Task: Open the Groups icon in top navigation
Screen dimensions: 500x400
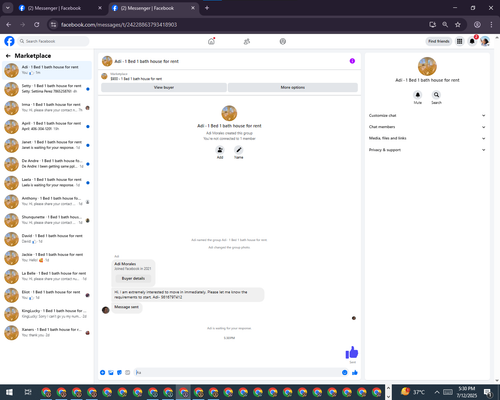Action: pos(283,41)
